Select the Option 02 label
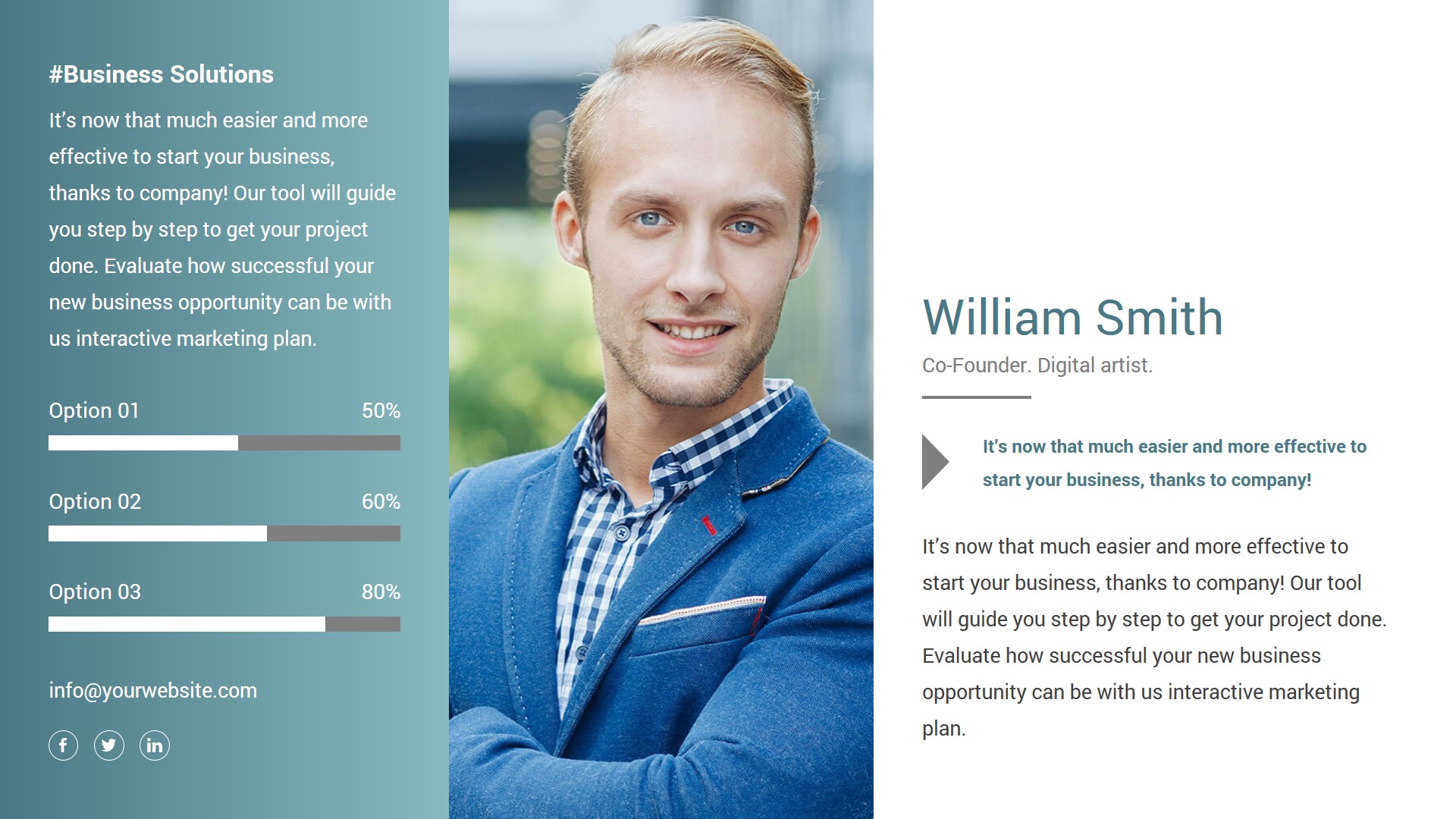Viewport: 1456px width, 819px height. point(95,502)
